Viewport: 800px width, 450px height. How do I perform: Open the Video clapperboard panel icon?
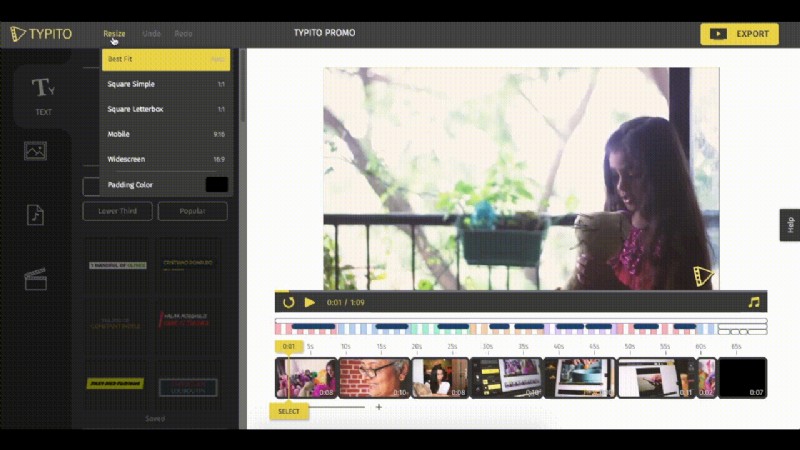tap(35, 279)
